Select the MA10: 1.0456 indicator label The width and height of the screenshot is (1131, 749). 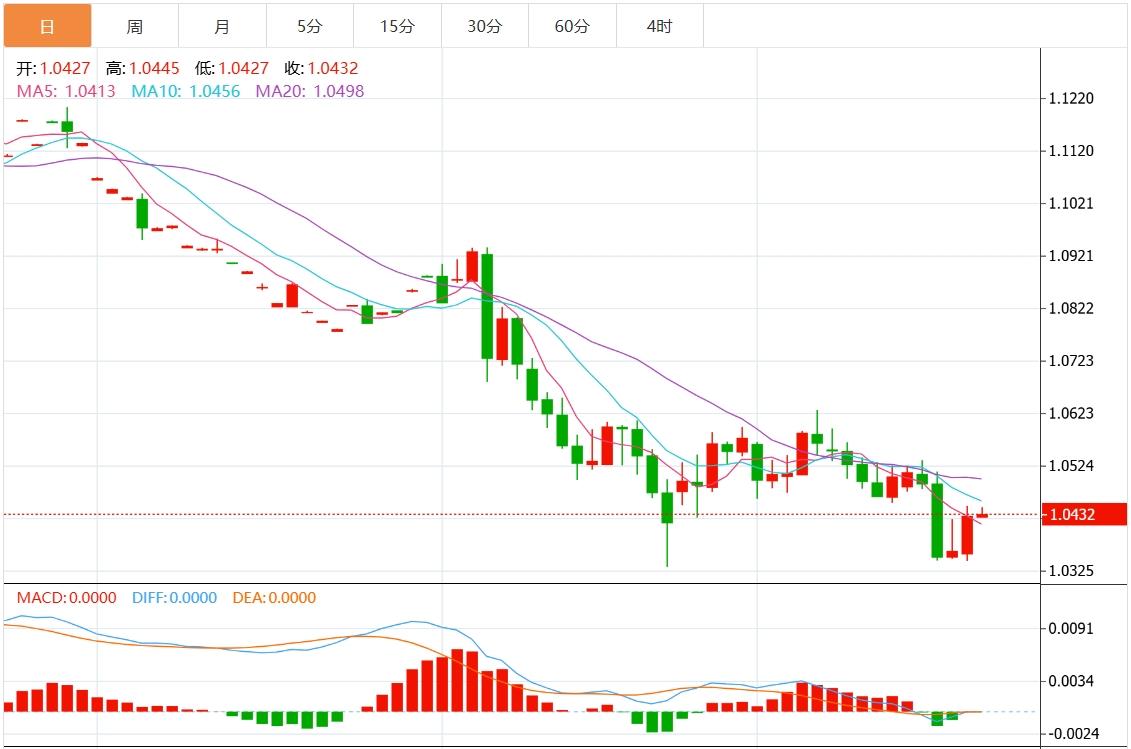pyautogui.click(x=186, y=91)
